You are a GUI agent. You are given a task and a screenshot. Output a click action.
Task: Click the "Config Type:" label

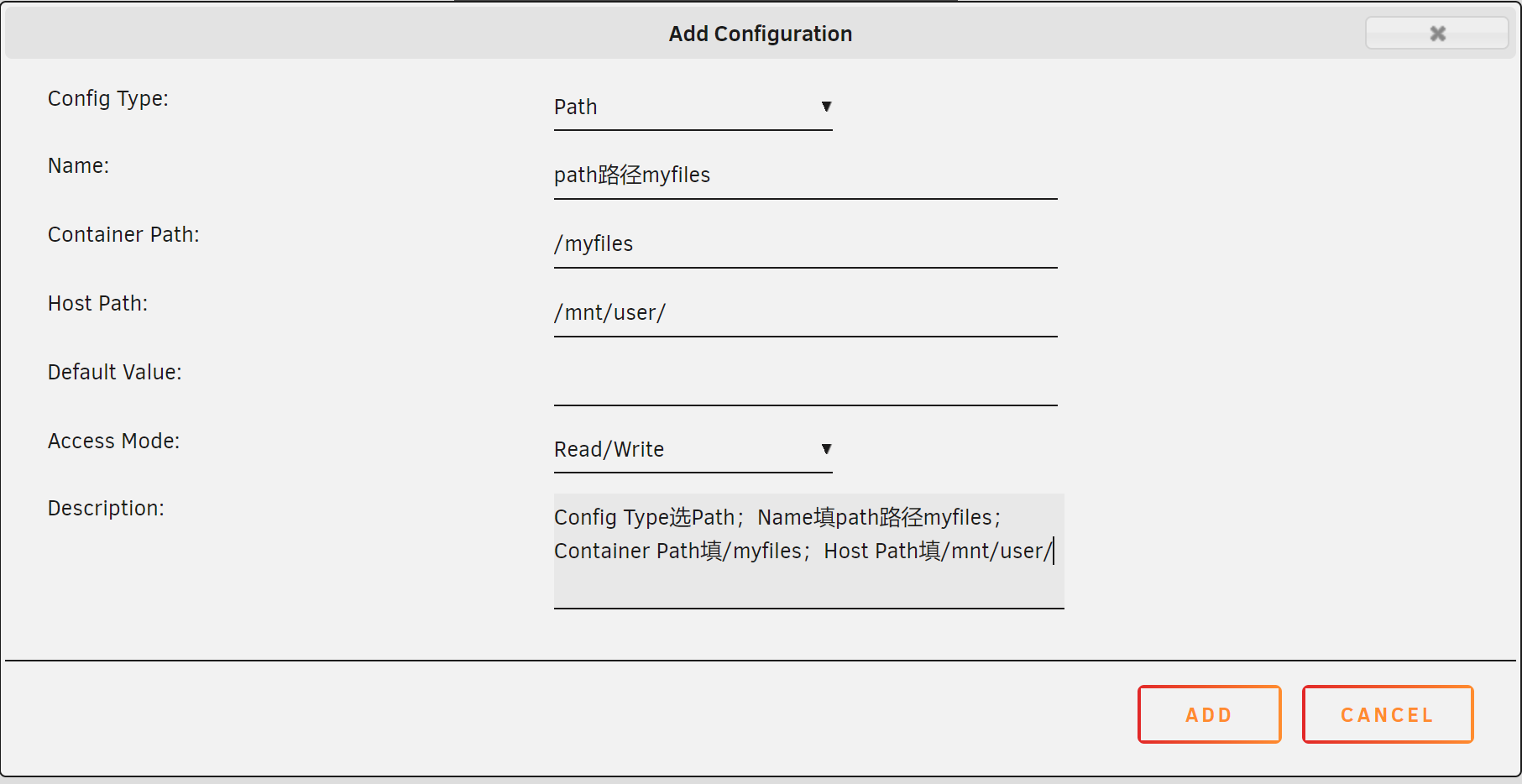[108, 99]
